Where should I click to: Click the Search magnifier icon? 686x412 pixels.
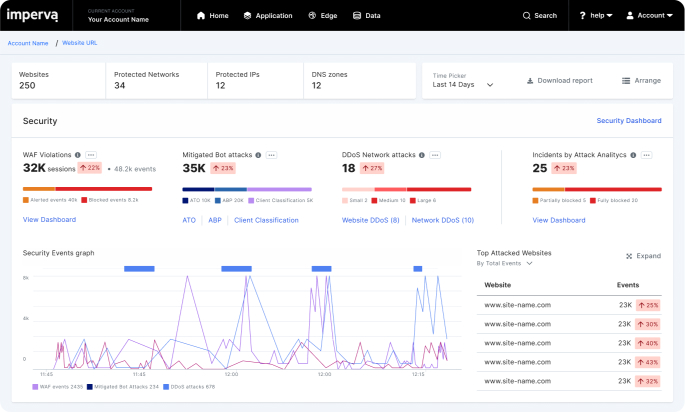[x=528, y=16]
